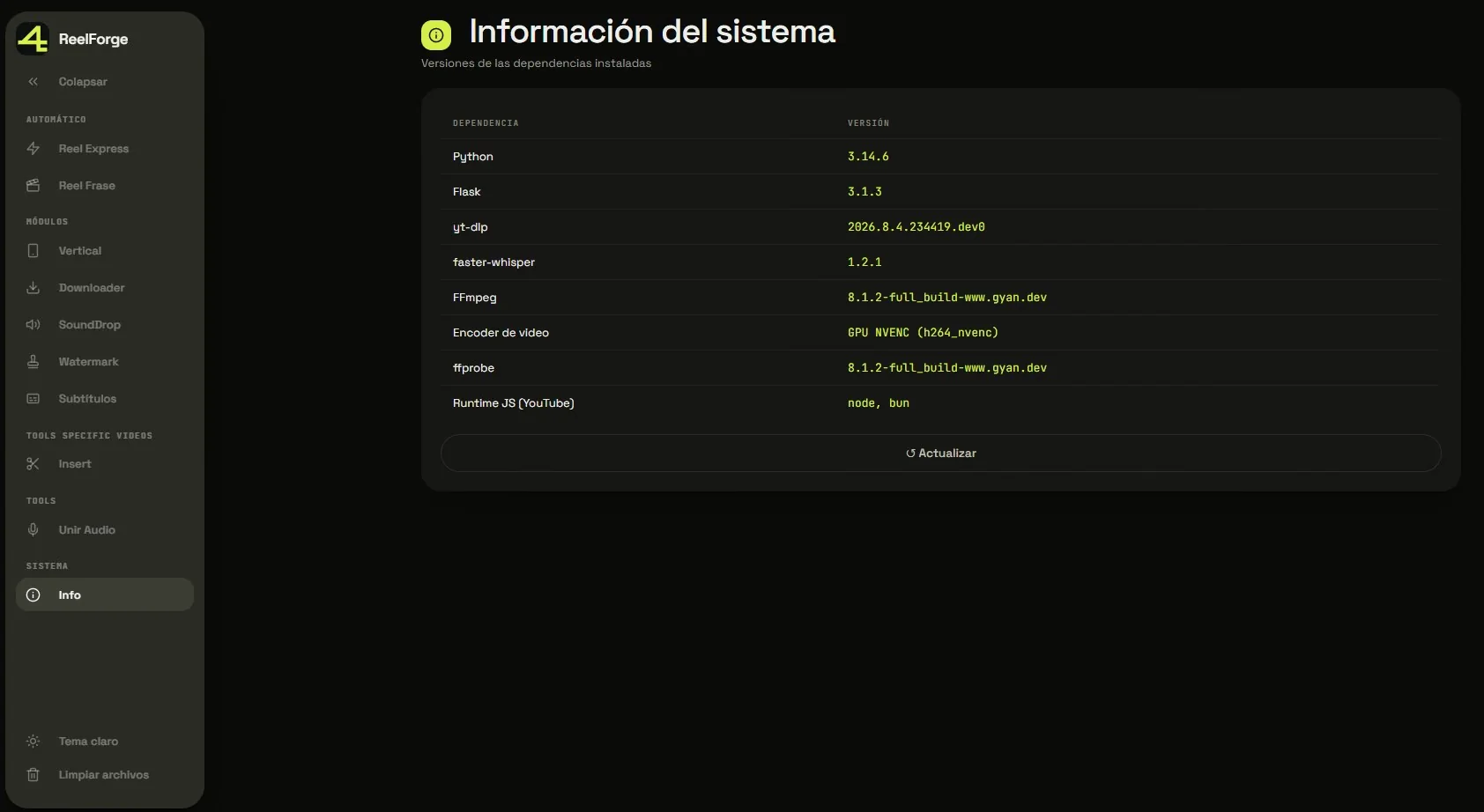Click the ReelForge logo icon
1484x812 pixels.
33,39
